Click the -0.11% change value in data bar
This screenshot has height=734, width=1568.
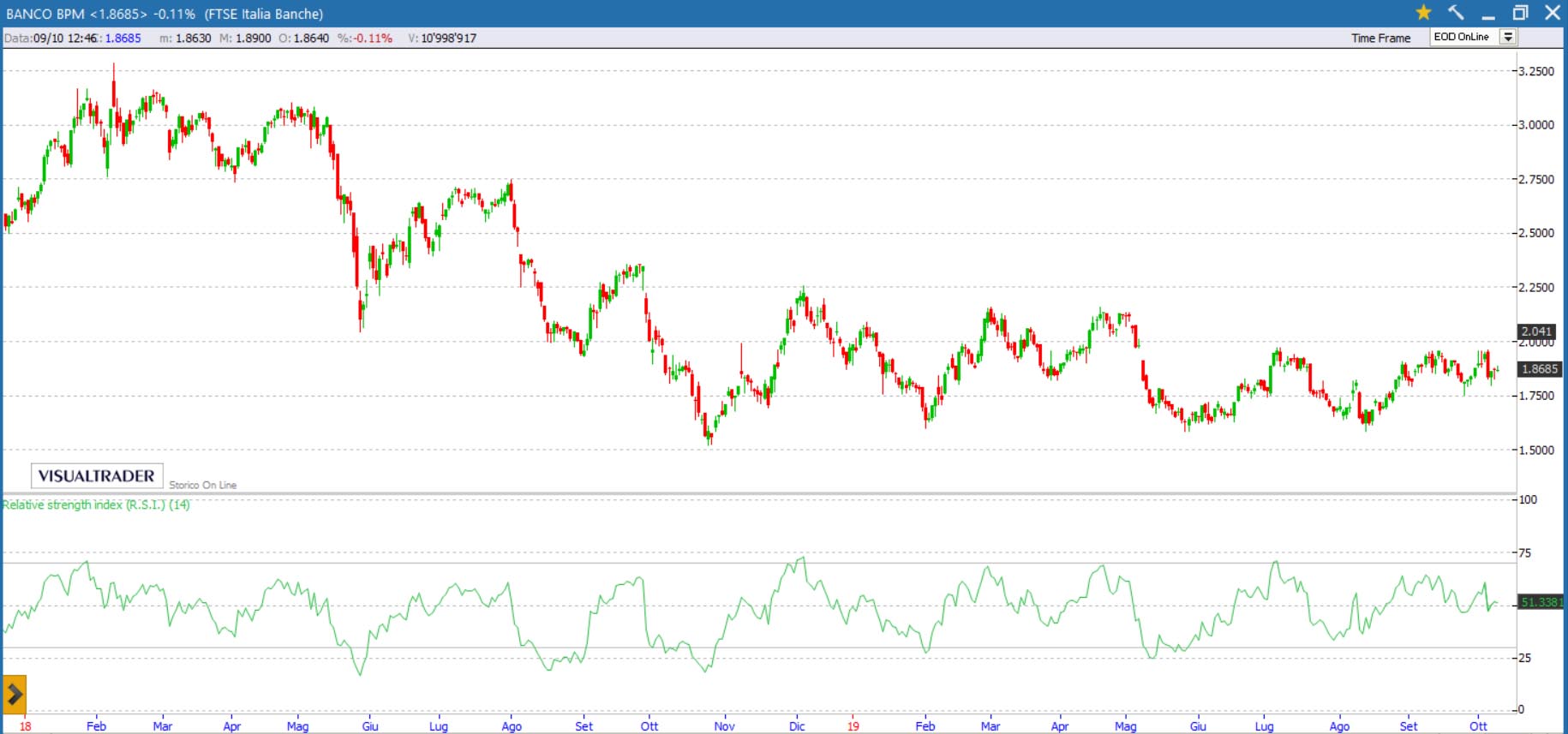pos(374,38)
